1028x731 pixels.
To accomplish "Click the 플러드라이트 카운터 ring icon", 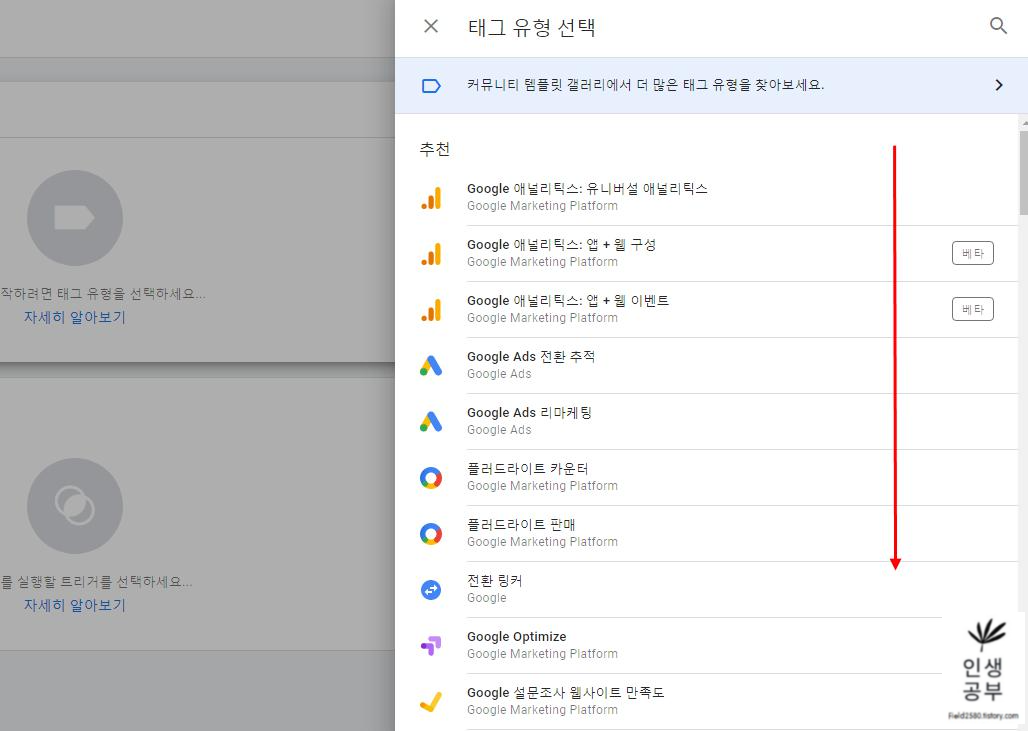I will pos(431,478).
